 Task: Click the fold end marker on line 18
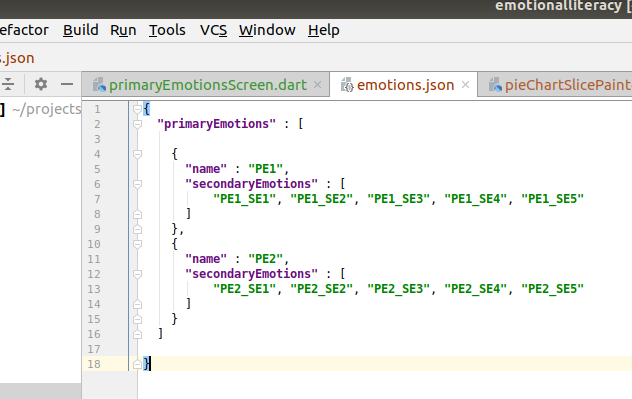click(x=137, y=364)
